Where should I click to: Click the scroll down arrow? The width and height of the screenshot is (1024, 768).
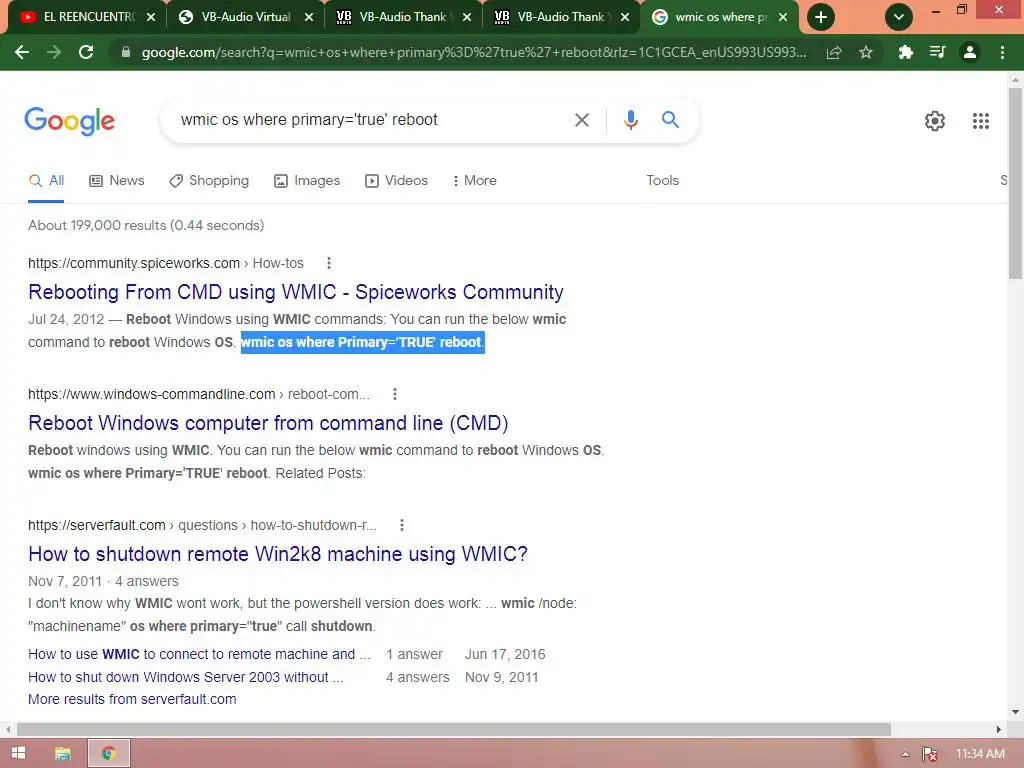1015,712
